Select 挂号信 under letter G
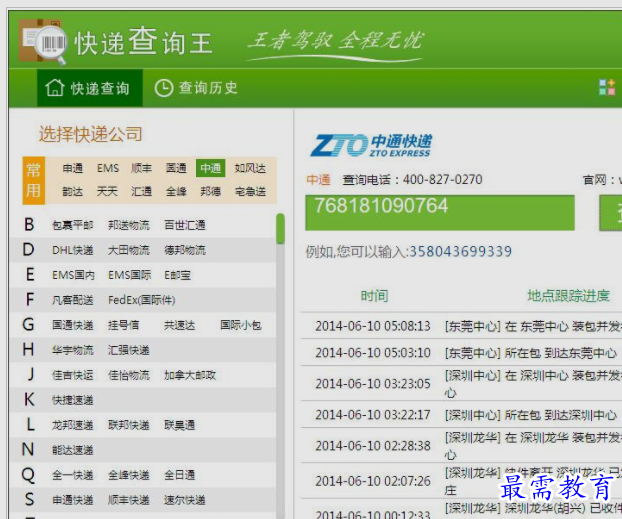Image resolution: width=622 pixels, height=519 pixels. tap(124, 325)
